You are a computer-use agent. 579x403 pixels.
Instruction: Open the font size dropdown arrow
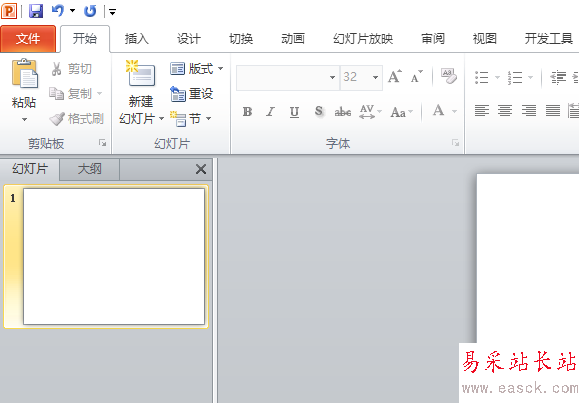[376, 78]
